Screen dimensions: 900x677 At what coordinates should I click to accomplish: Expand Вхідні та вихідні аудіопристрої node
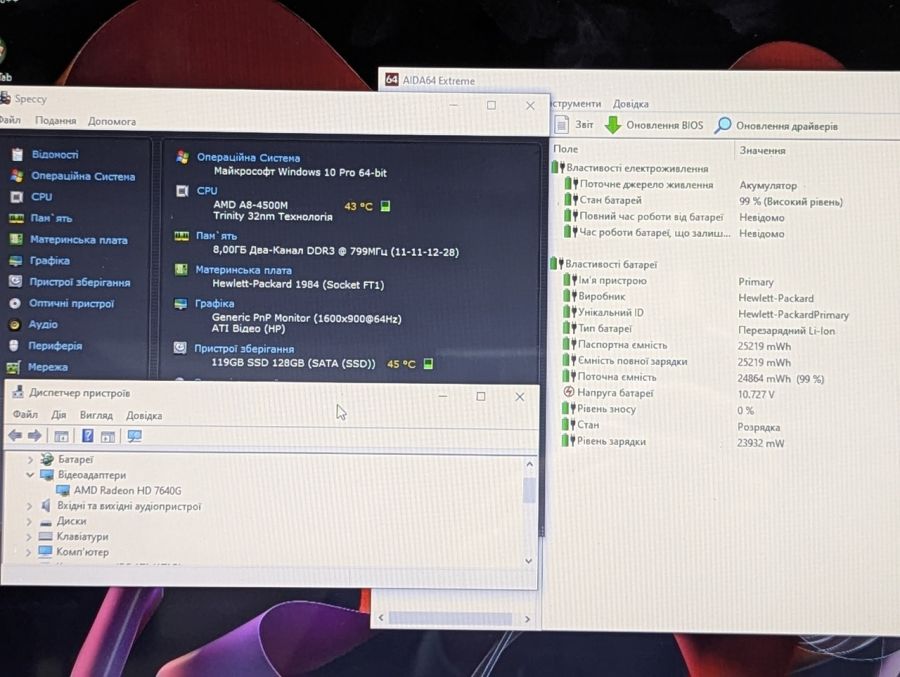[x=29, y=506]
